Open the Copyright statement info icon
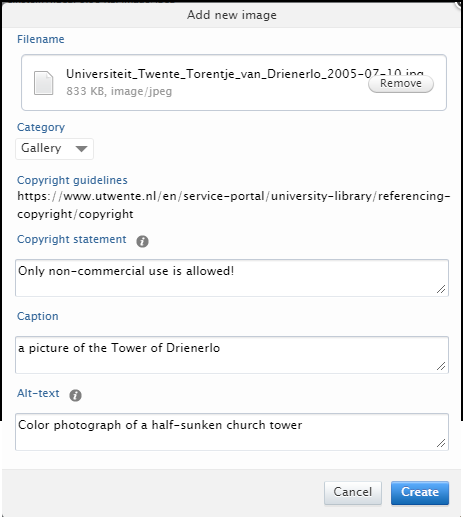This screenshot has height=519, width=463. (142, 241)
